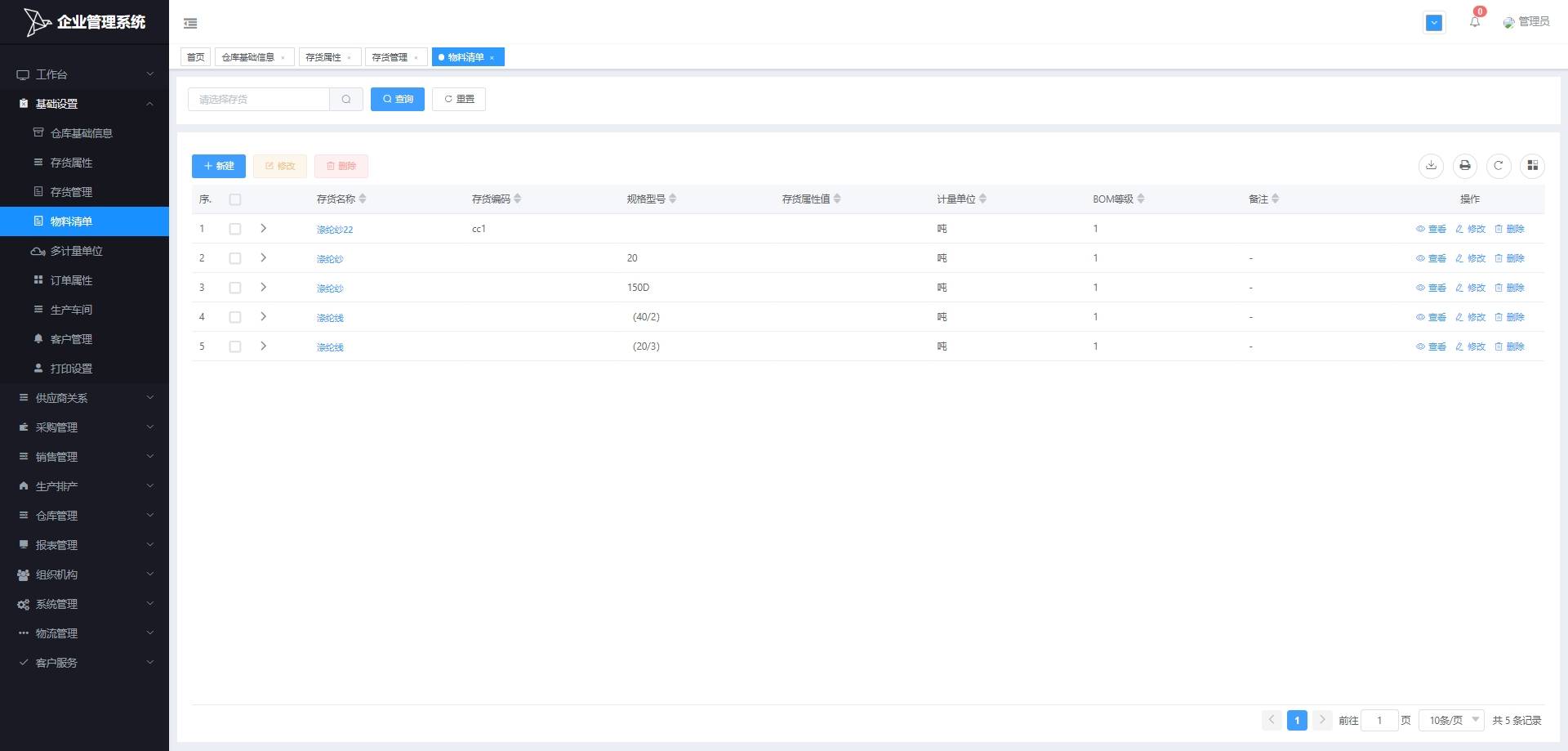The image size is (1568, 751).
Task: Expand the 系统管理 sidebar menu
Action: [84, 604]
